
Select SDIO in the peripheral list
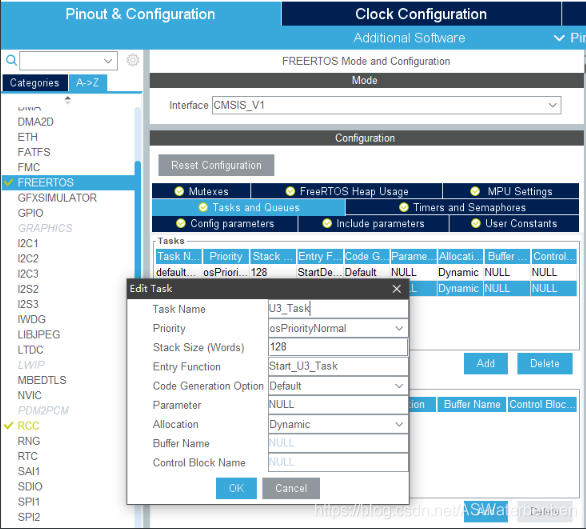click(30, 486)
